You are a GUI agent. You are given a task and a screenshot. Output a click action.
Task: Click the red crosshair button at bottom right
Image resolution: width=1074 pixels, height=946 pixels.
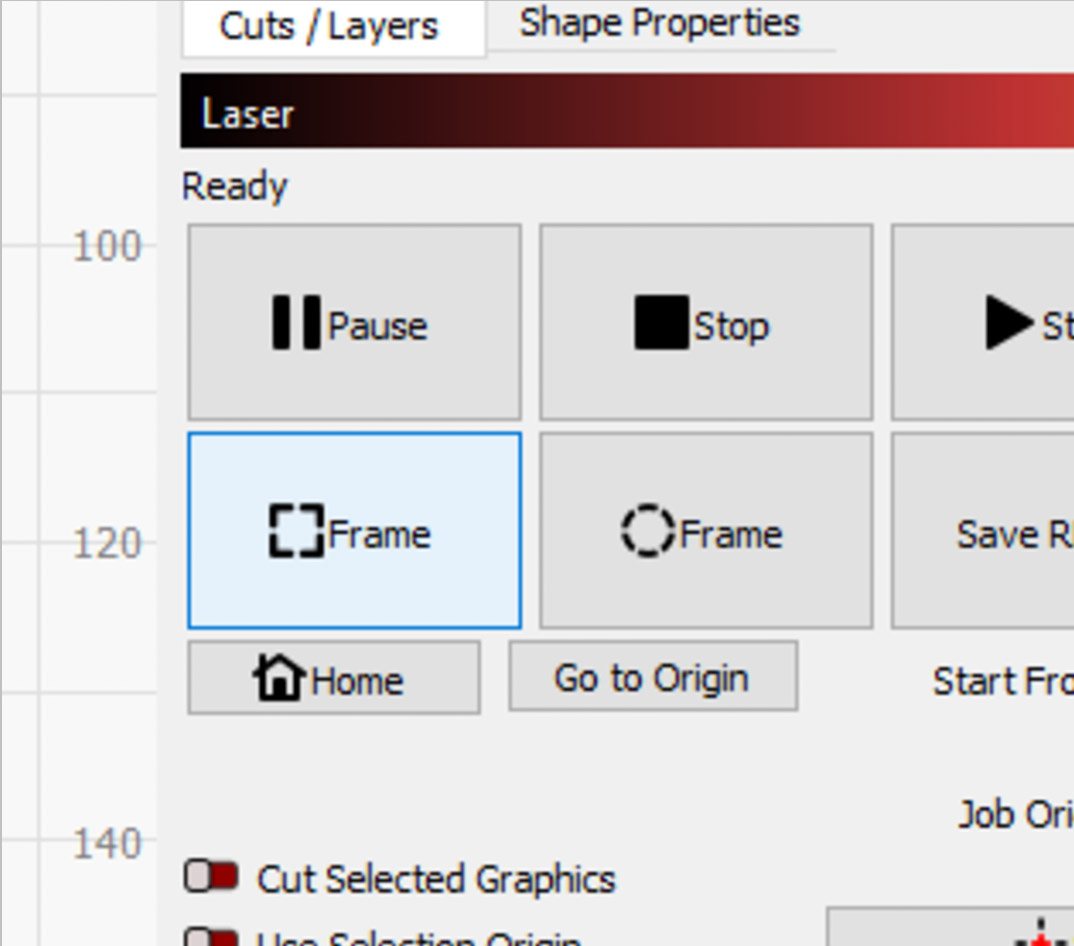click(951, 927)
